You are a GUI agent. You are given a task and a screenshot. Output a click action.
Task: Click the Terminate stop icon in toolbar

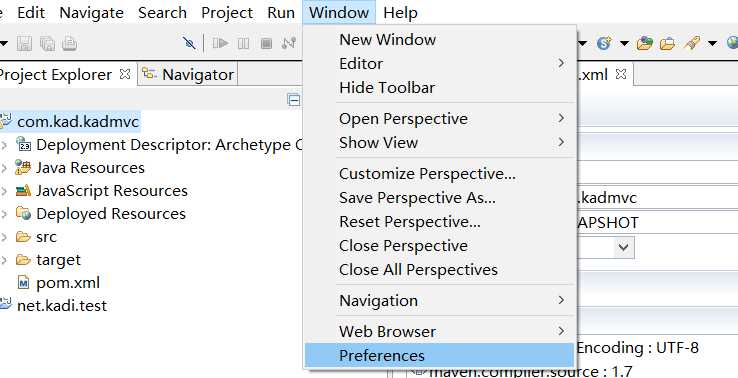[x=266, y=44]
